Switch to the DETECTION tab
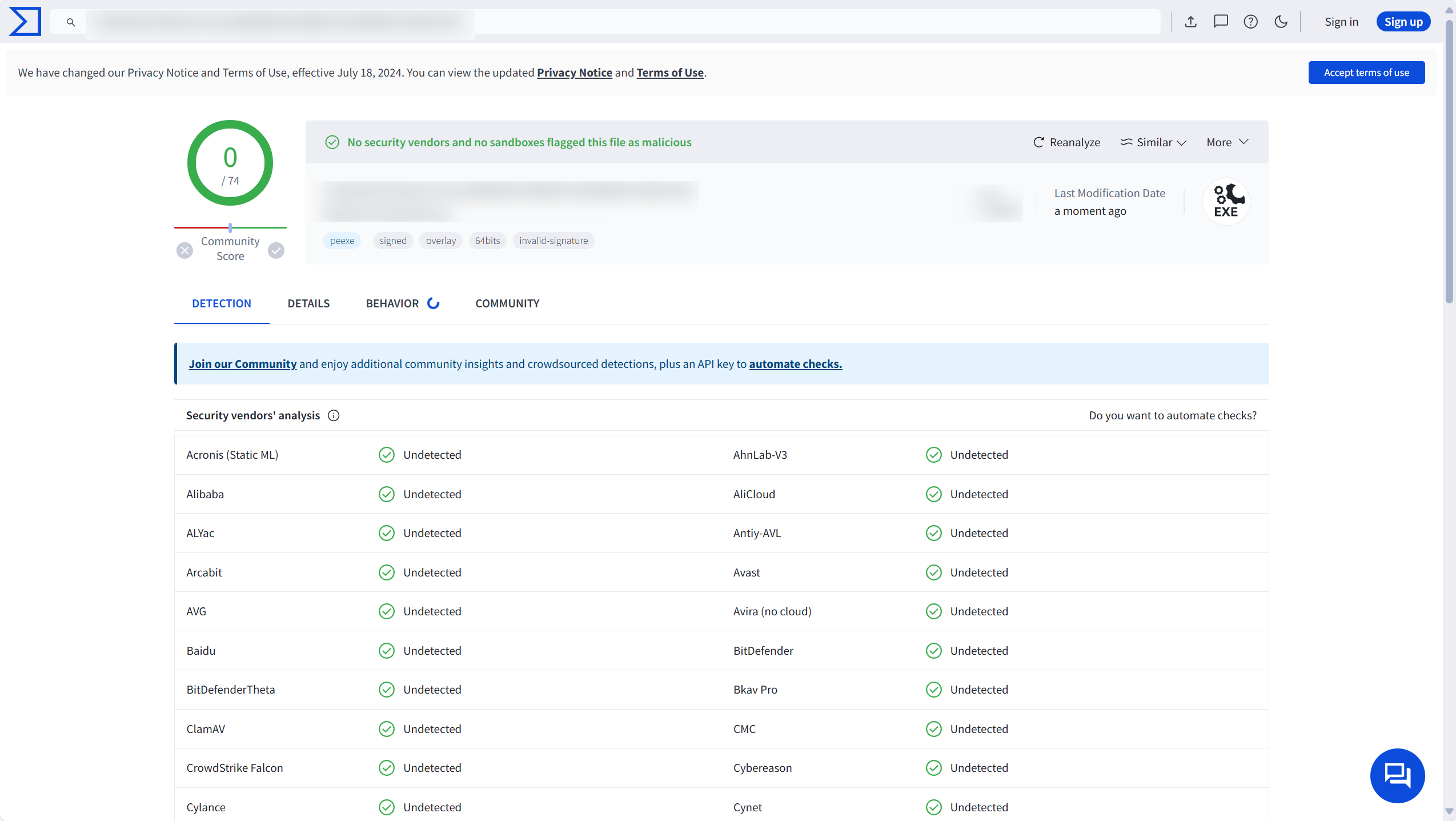 click(222, 303)
